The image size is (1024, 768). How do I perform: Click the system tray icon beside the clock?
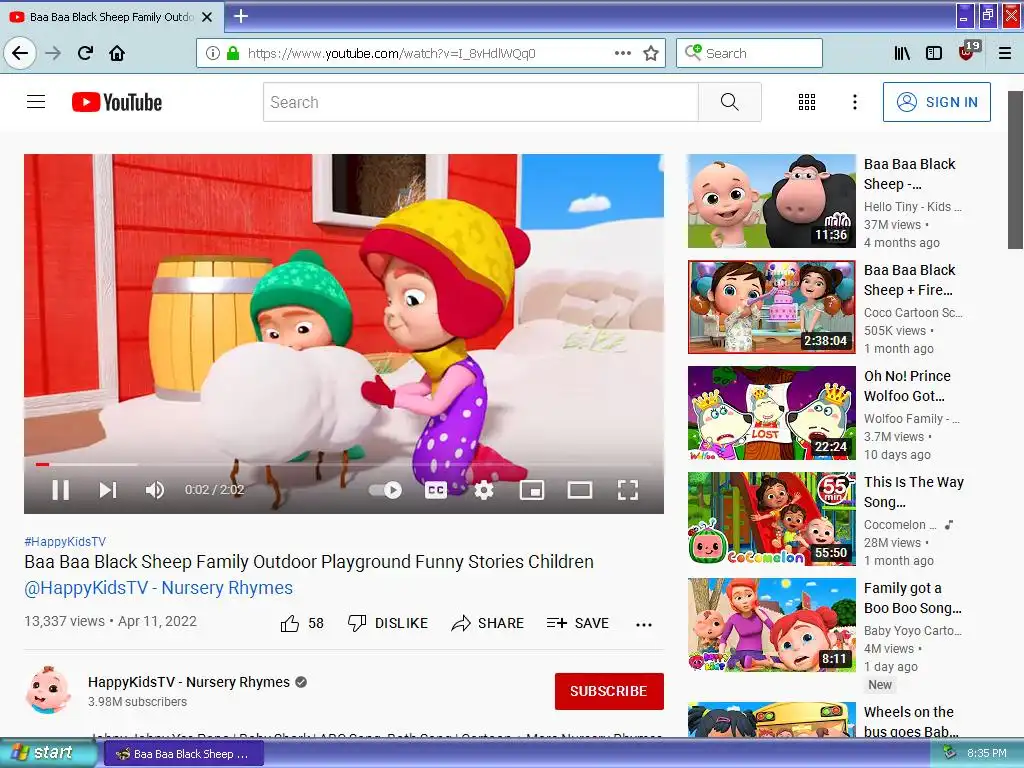949,753
